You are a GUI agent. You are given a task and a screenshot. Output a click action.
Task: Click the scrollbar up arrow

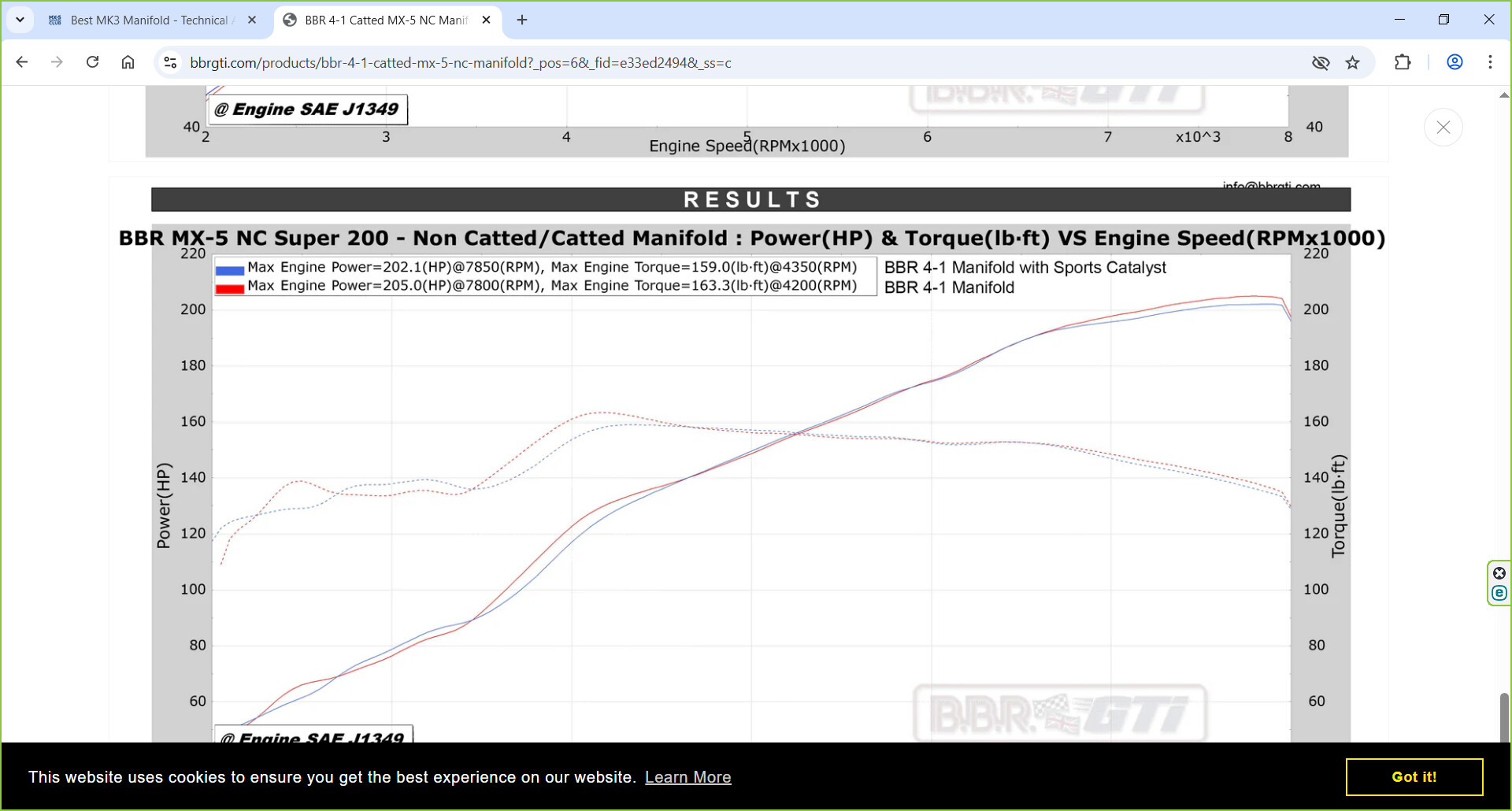click(1504, 94)
